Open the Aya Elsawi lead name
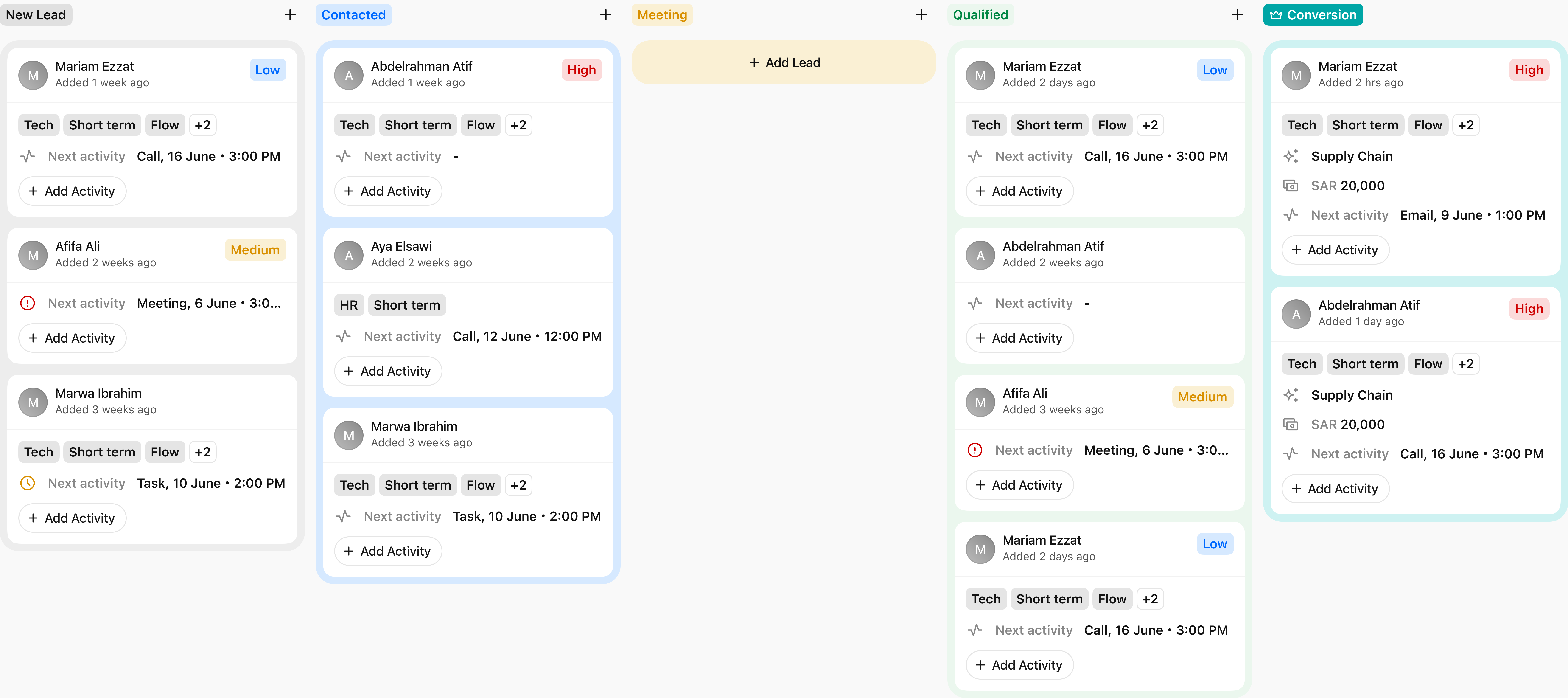Viewport: 1568px width, 698px height. (x=402, y=246)
